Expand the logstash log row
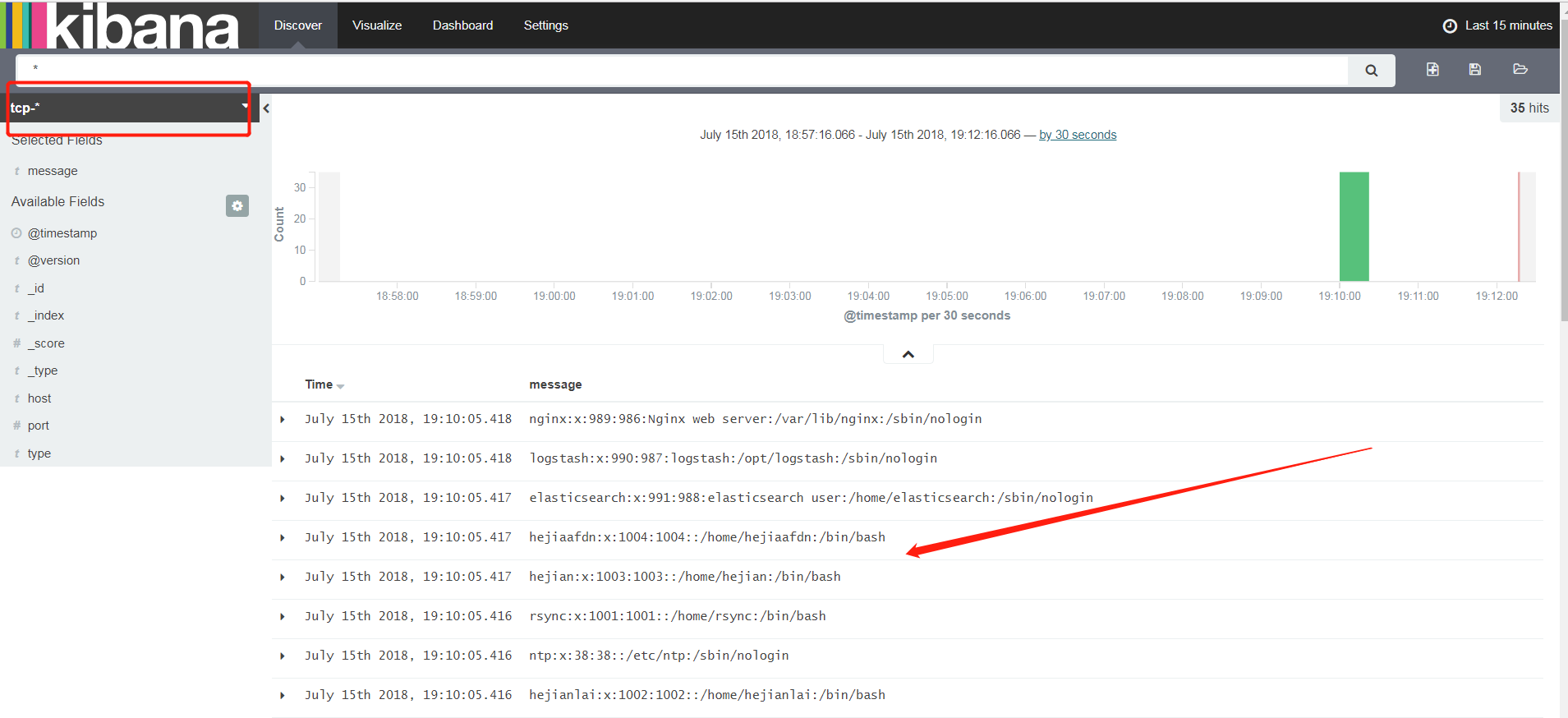The width and height of the screenshot is (1568, 718). [283, 459]
